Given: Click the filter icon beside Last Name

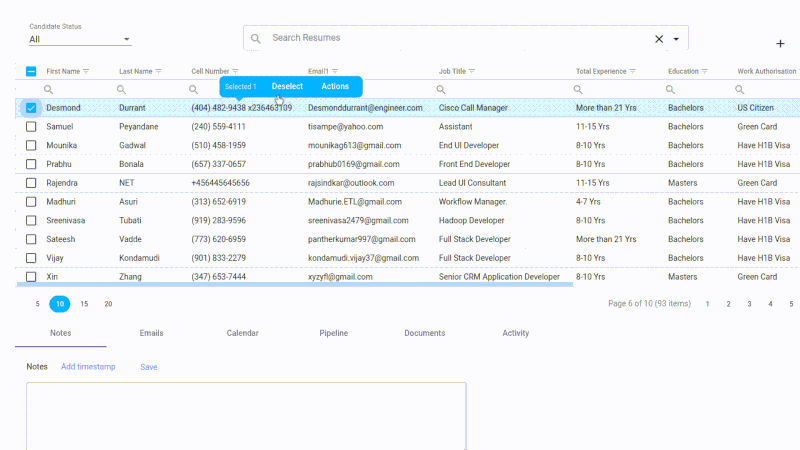Looking at the screenshot, I should (x=159, y=72).
